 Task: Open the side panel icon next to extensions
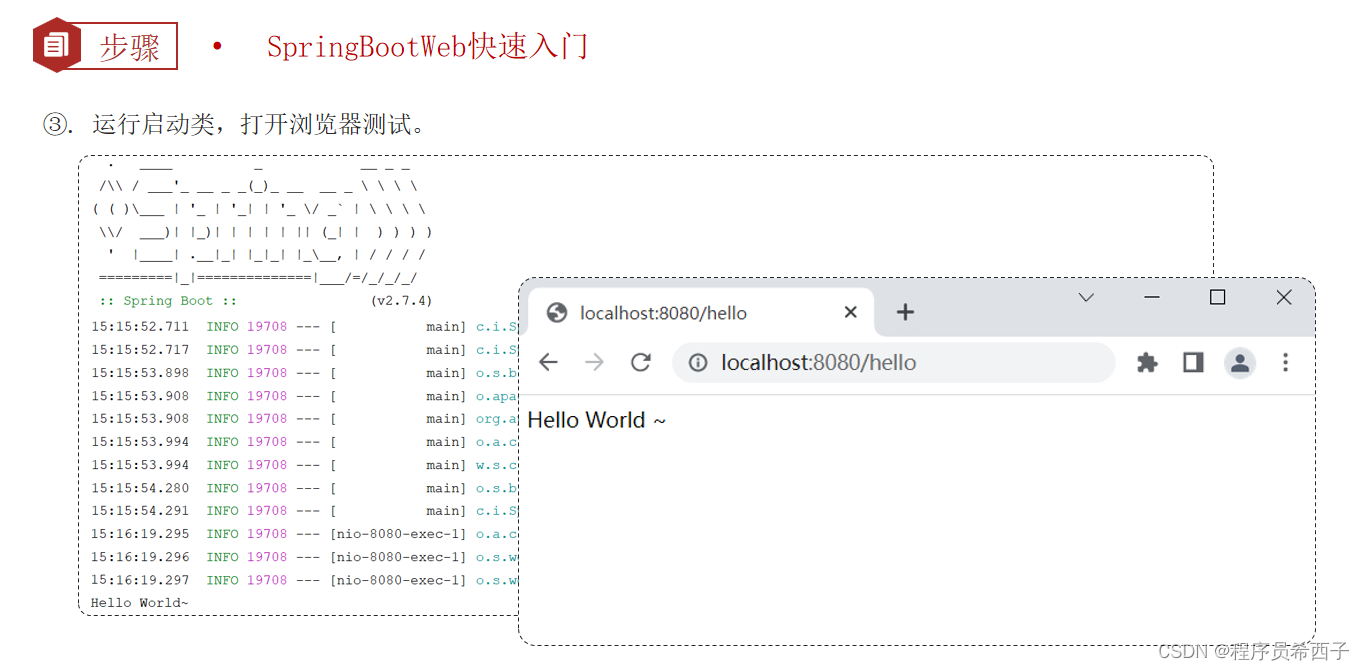click(1192, 363)
